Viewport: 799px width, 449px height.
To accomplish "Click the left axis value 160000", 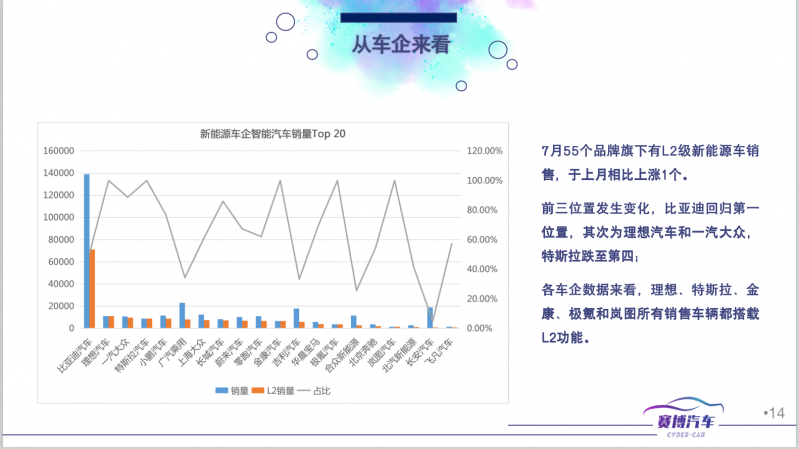I will coord(59,151).
